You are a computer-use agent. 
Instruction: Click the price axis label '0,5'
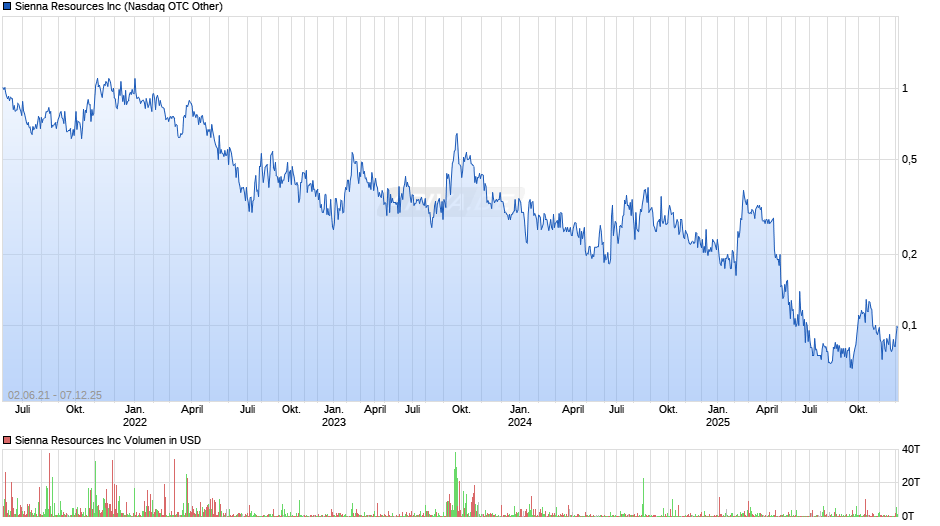pos(909,160)
